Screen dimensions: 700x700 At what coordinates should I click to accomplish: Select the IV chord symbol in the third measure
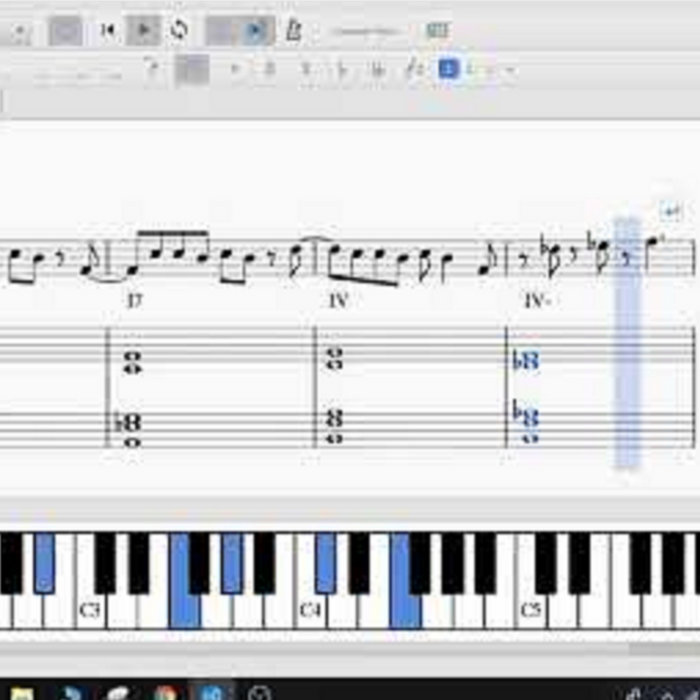click(338, 299)
